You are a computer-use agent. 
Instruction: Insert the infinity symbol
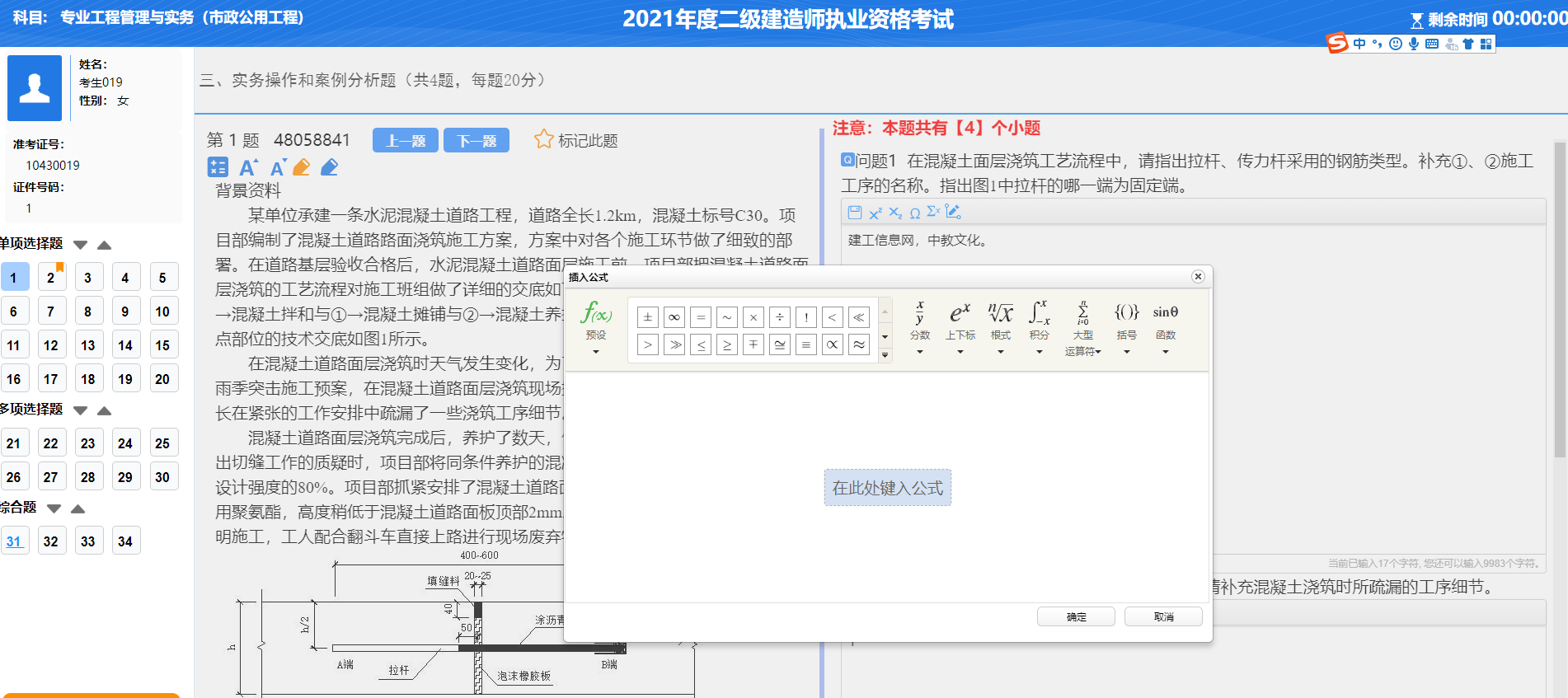click(674, 317)
